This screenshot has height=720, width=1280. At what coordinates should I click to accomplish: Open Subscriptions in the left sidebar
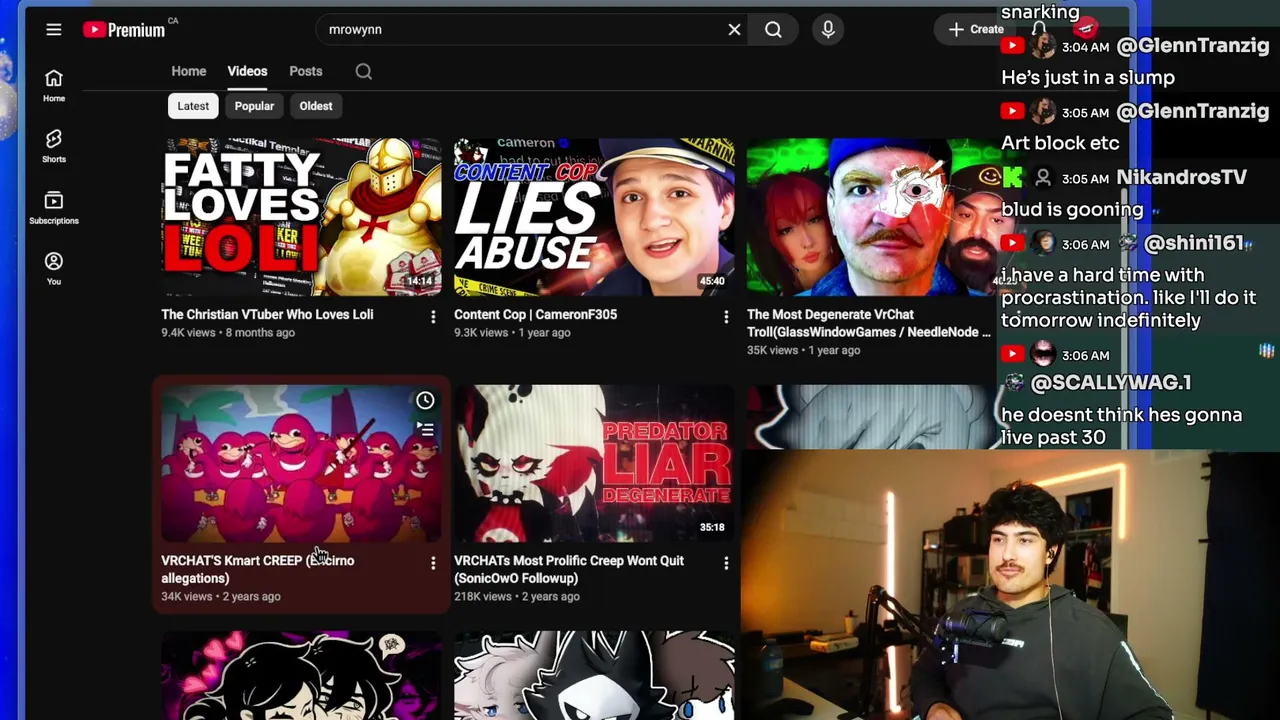coord(54,207)
